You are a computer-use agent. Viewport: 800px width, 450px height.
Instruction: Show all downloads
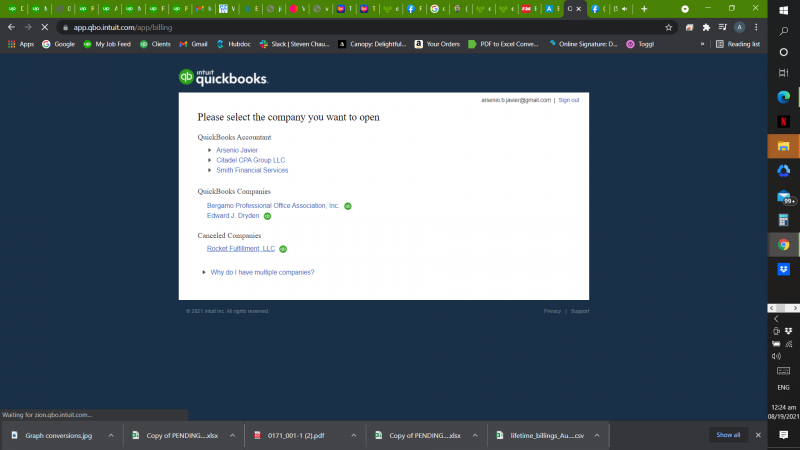click(x=728, y=435)
